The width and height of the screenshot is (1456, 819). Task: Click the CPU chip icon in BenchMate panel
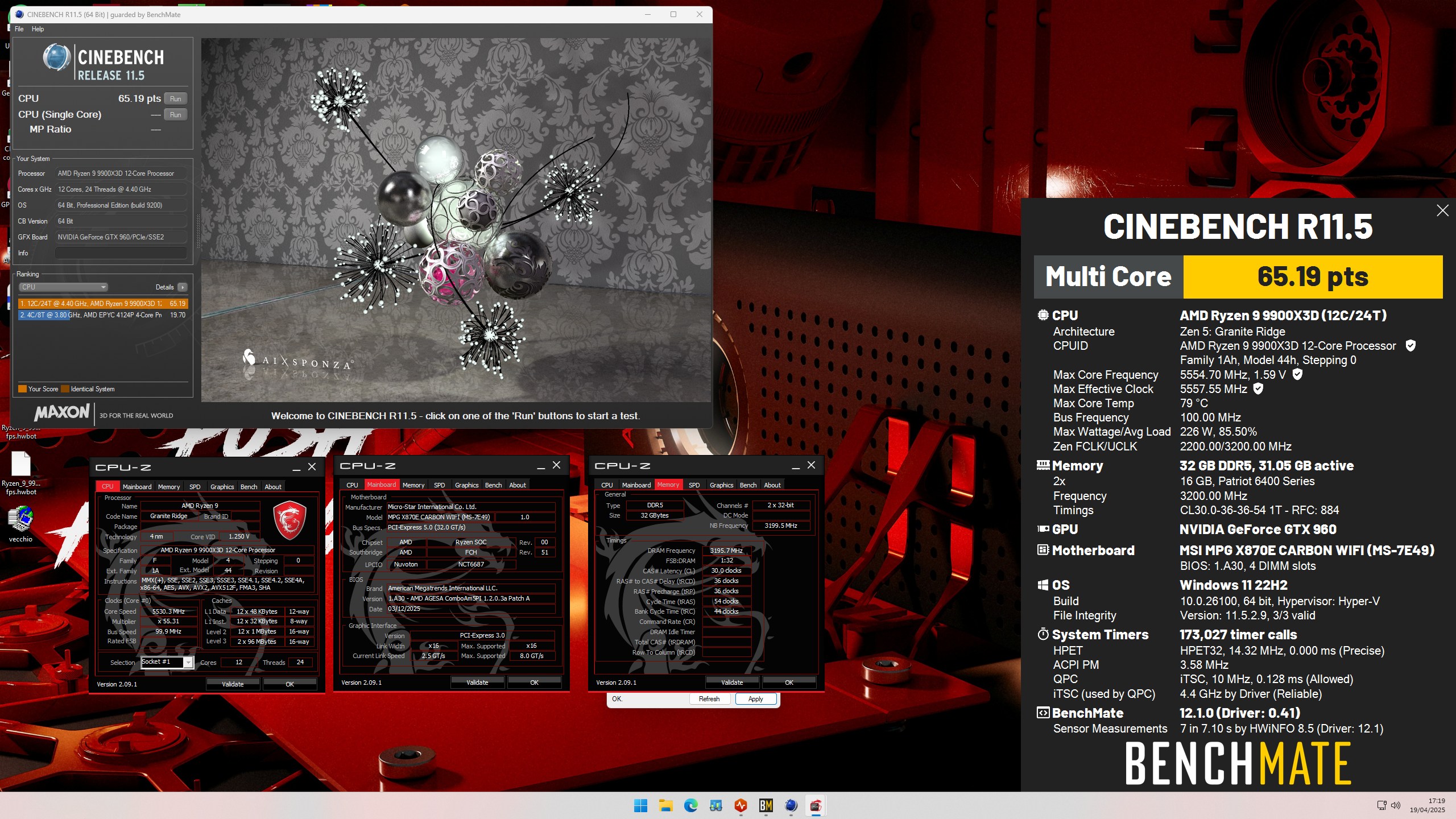coord(1043,315)
